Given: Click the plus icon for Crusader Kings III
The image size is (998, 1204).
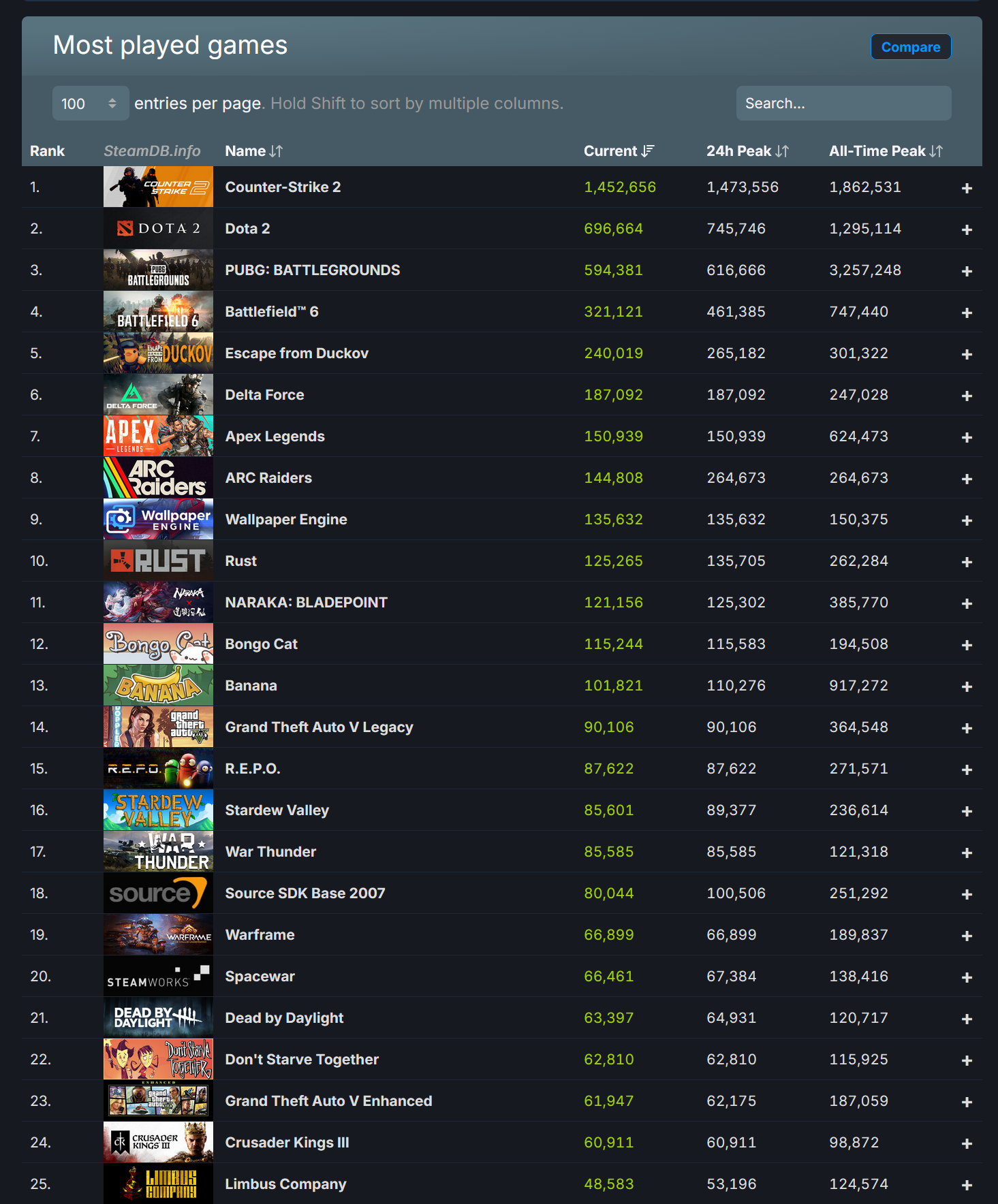Looking at the screenshot, I should [967, 1143].
